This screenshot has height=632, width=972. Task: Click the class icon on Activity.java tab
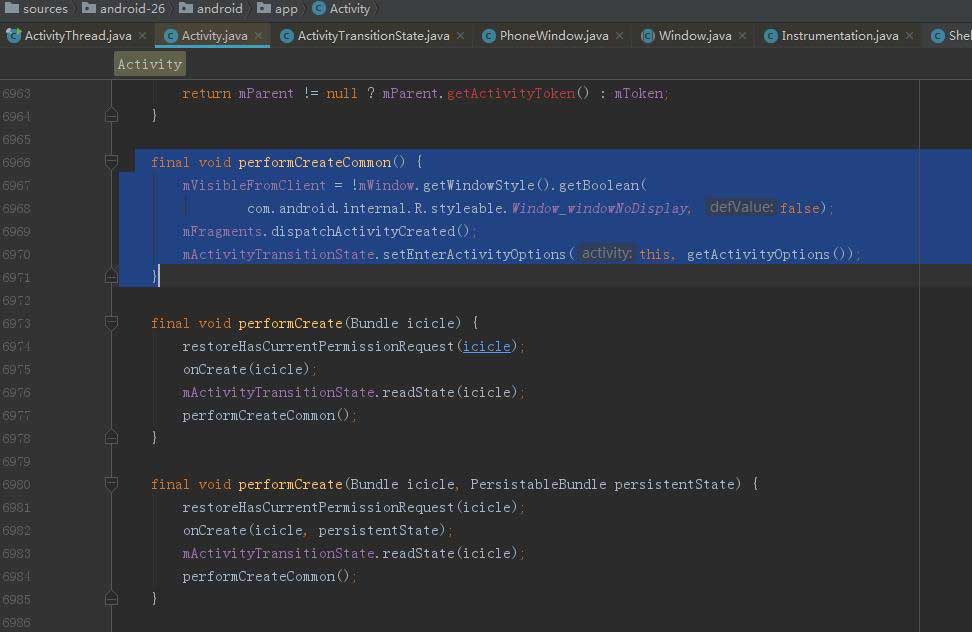pyautogui.click(x=170, y=37)
